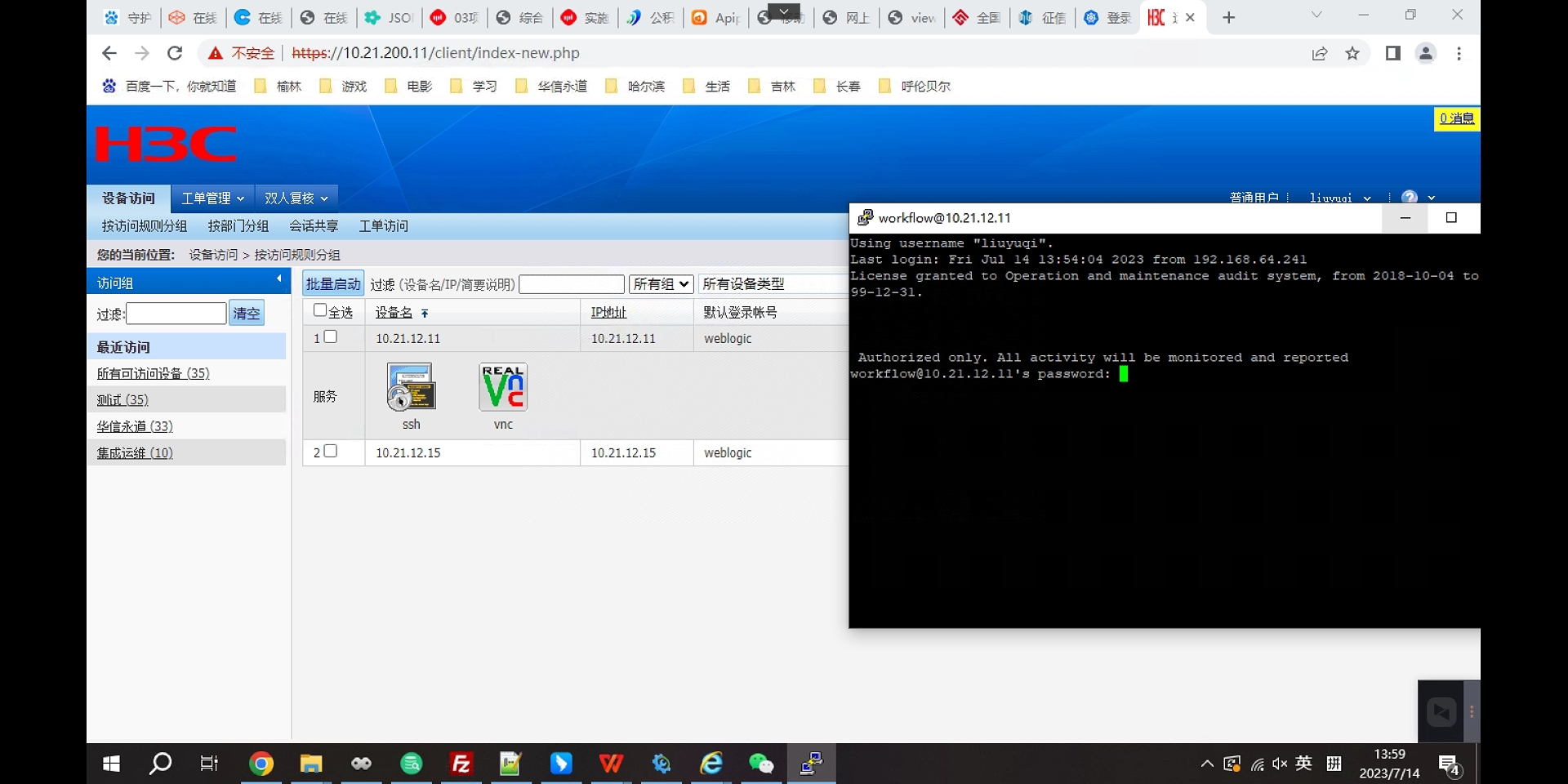Open FileZilla from the taskbar
The width and height of the screenshot is (1568, 784).
pyautogui.click(x=461, y=764)
